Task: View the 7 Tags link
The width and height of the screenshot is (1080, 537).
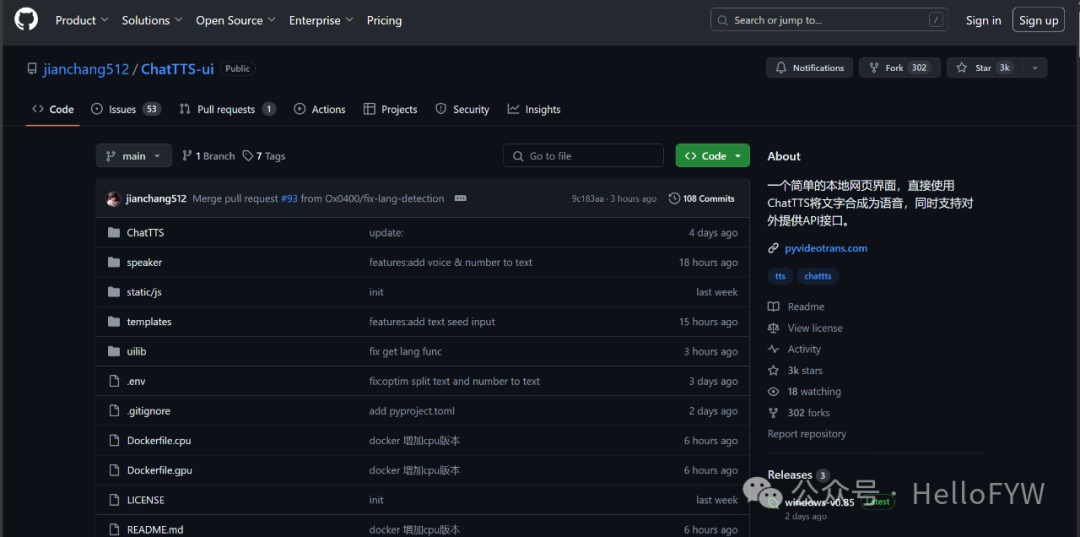Action: pyautogui.click(x=264, y=156)
